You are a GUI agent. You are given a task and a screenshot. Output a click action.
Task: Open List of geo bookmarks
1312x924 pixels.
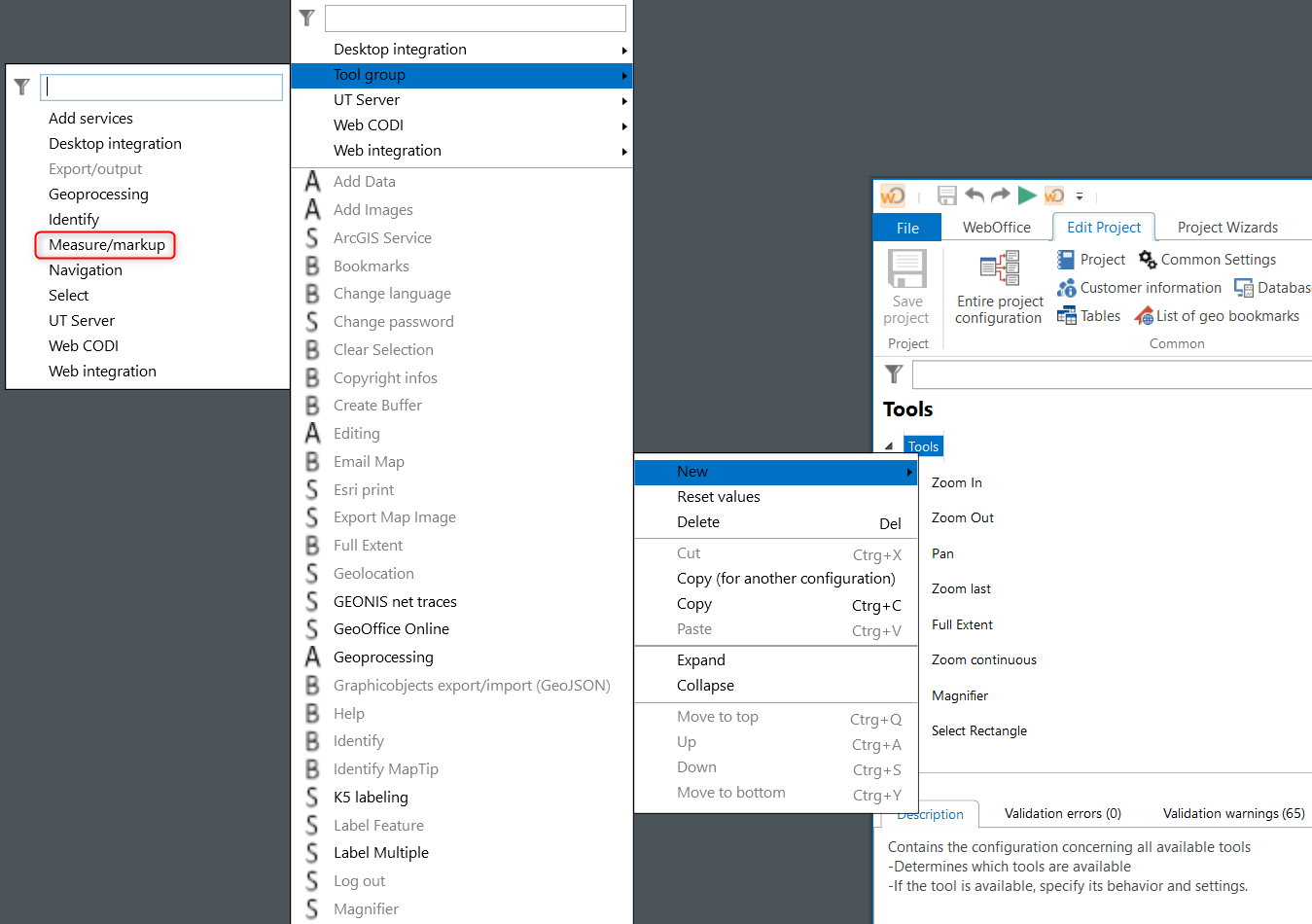point(1217,316)
